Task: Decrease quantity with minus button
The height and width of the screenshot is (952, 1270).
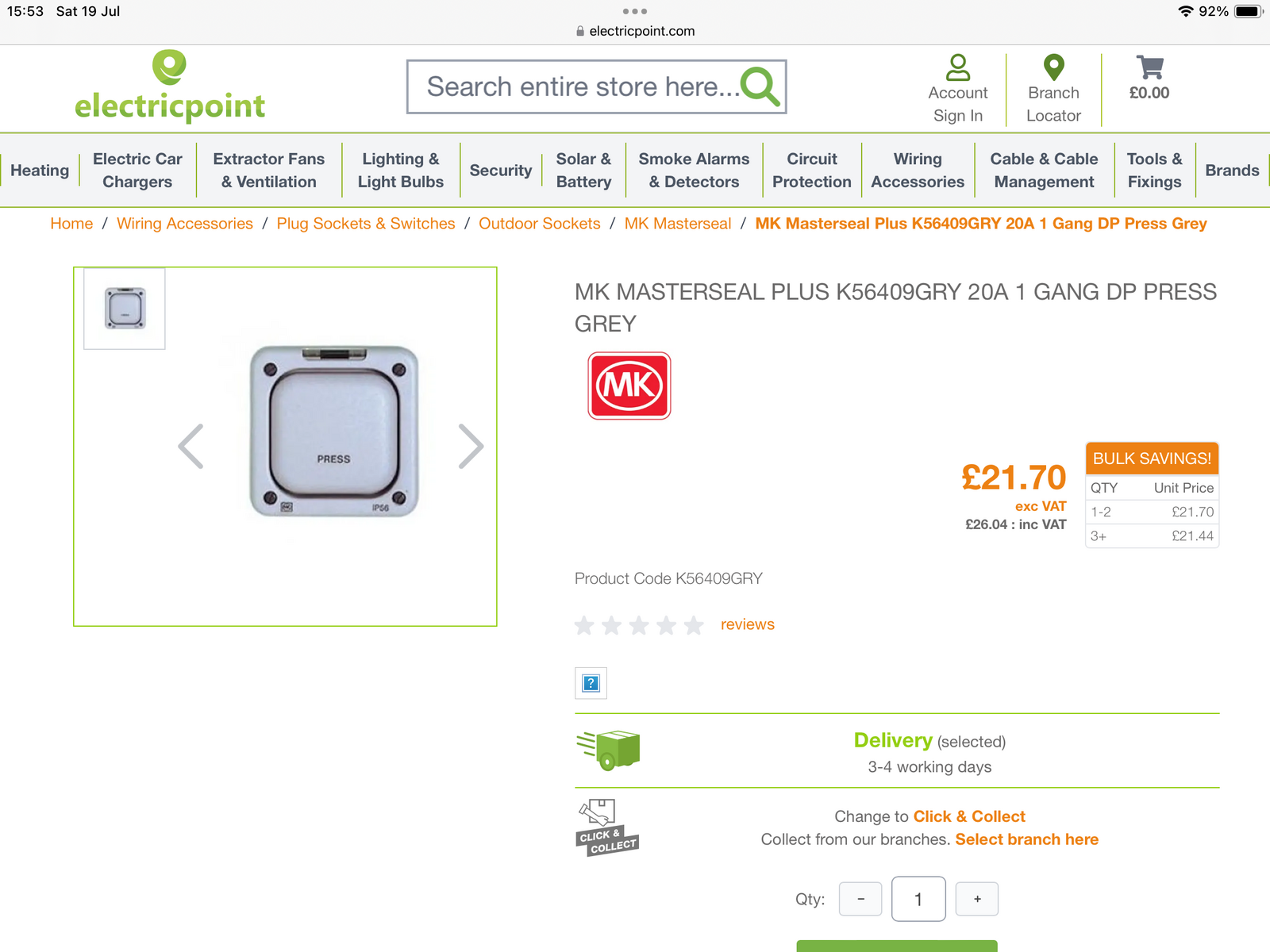Action: [x=860, y=899]
